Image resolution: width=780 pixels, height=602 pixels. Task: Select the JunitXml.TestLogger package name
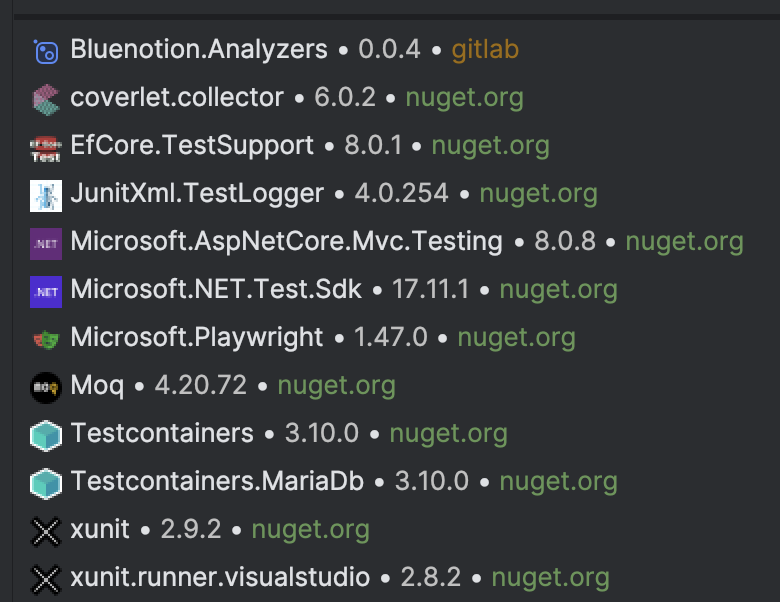coord(197,193)
